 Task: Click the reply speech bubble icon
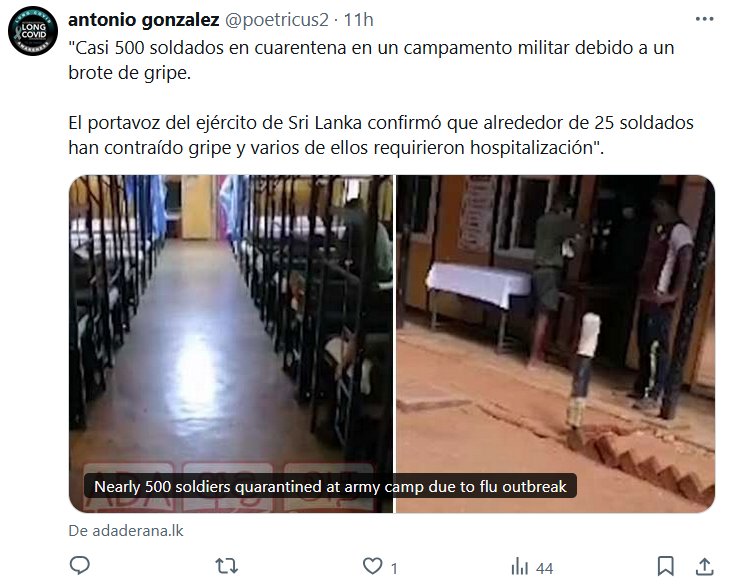pyautogui.click(x=79, y=566)
